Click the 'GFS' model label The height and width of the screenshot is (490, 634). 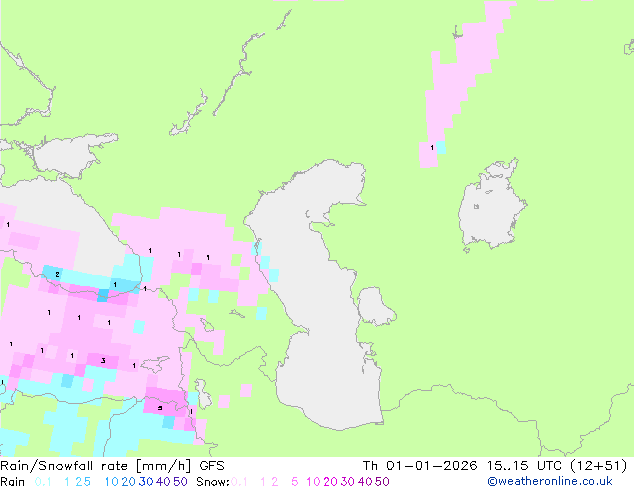212,466
